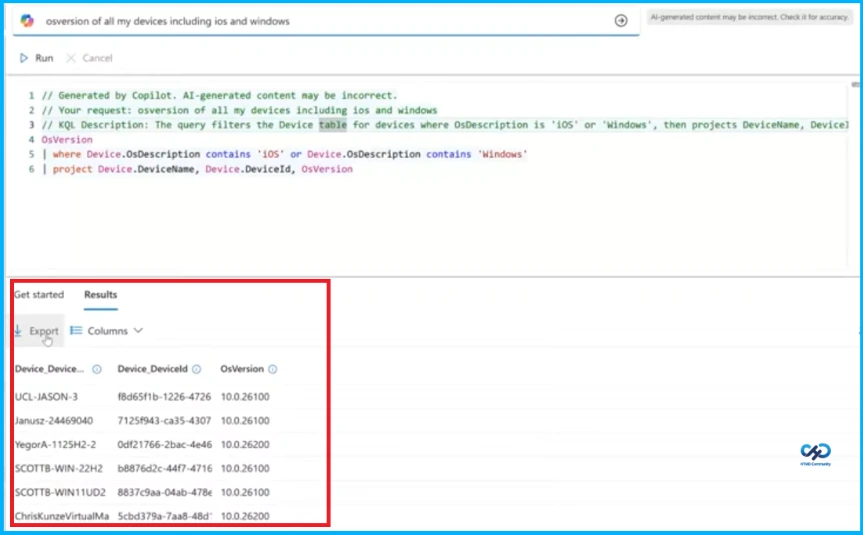Switch to the Get started tab

point(39,294)
